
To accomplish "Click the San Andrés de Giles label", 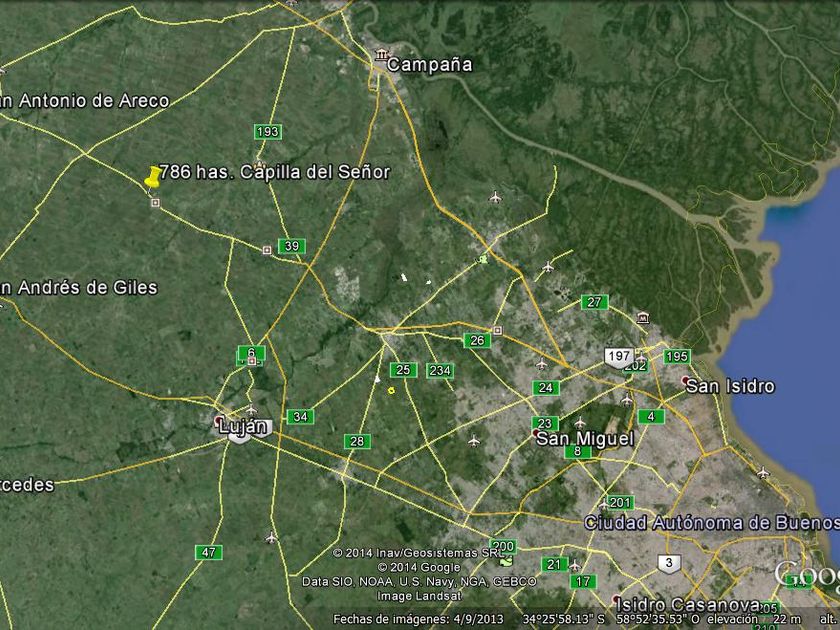I will [79, 288].
